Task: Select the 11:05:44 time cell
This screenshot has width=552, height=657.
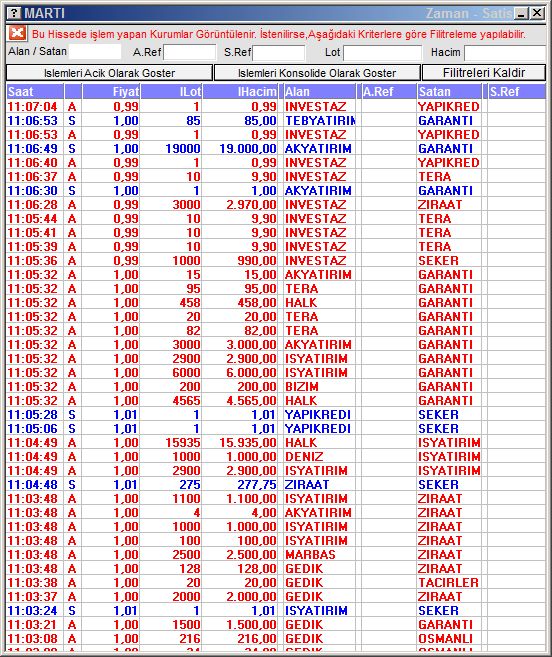Action: click(32, 219)
